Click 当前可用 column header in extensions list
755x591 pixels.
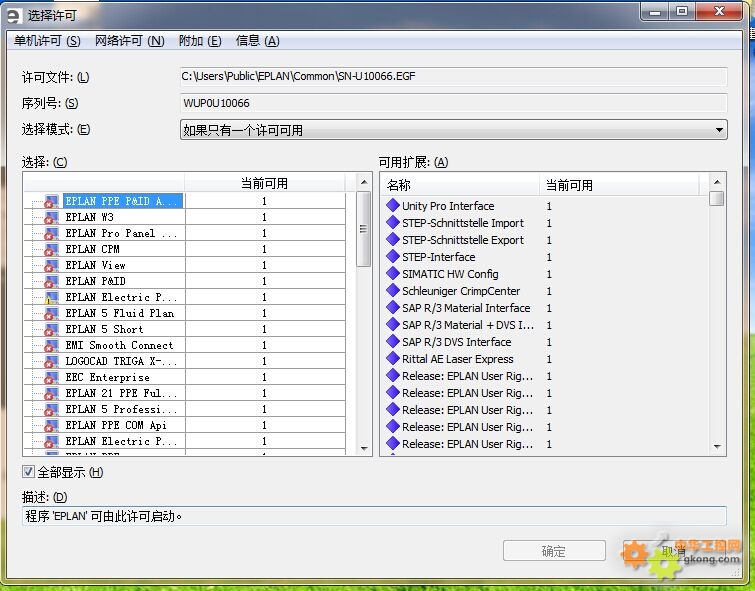pyautogui.click(x=619, y=185)
